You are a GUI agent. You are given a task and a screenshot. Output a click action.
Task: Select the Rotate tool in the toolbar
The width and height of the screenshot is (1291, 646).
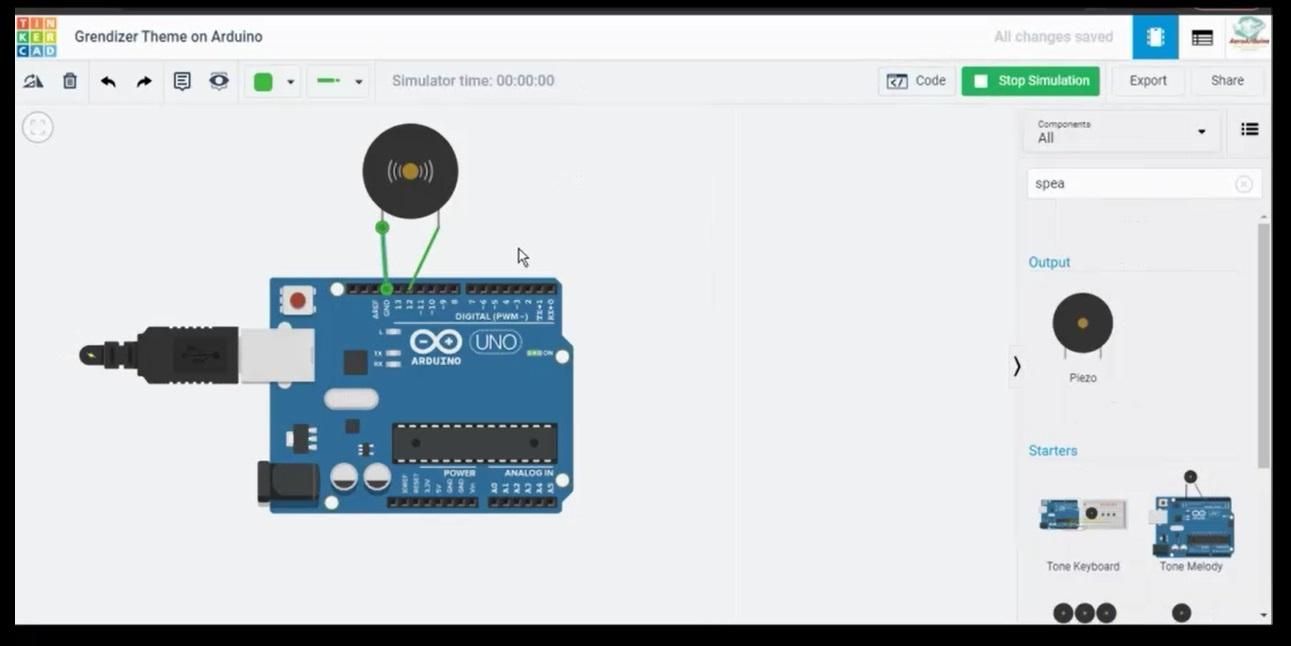[x=33, y=81]
